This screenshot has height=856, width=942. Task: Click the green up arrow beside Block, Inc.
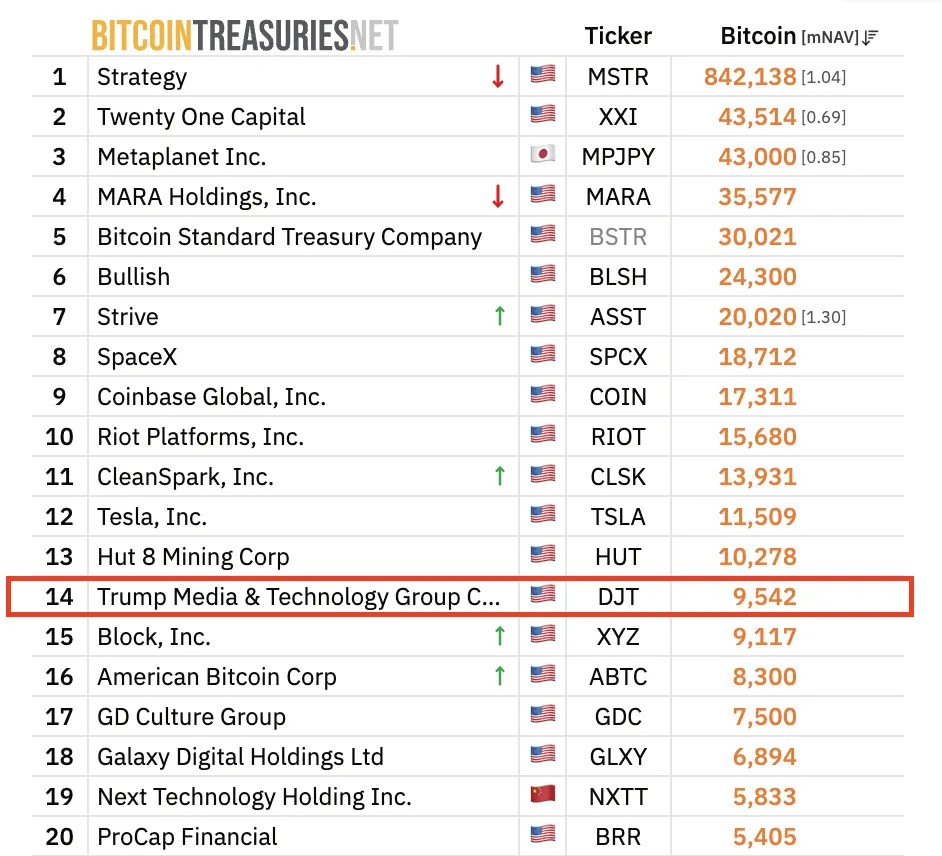click(x=499, y=636)
